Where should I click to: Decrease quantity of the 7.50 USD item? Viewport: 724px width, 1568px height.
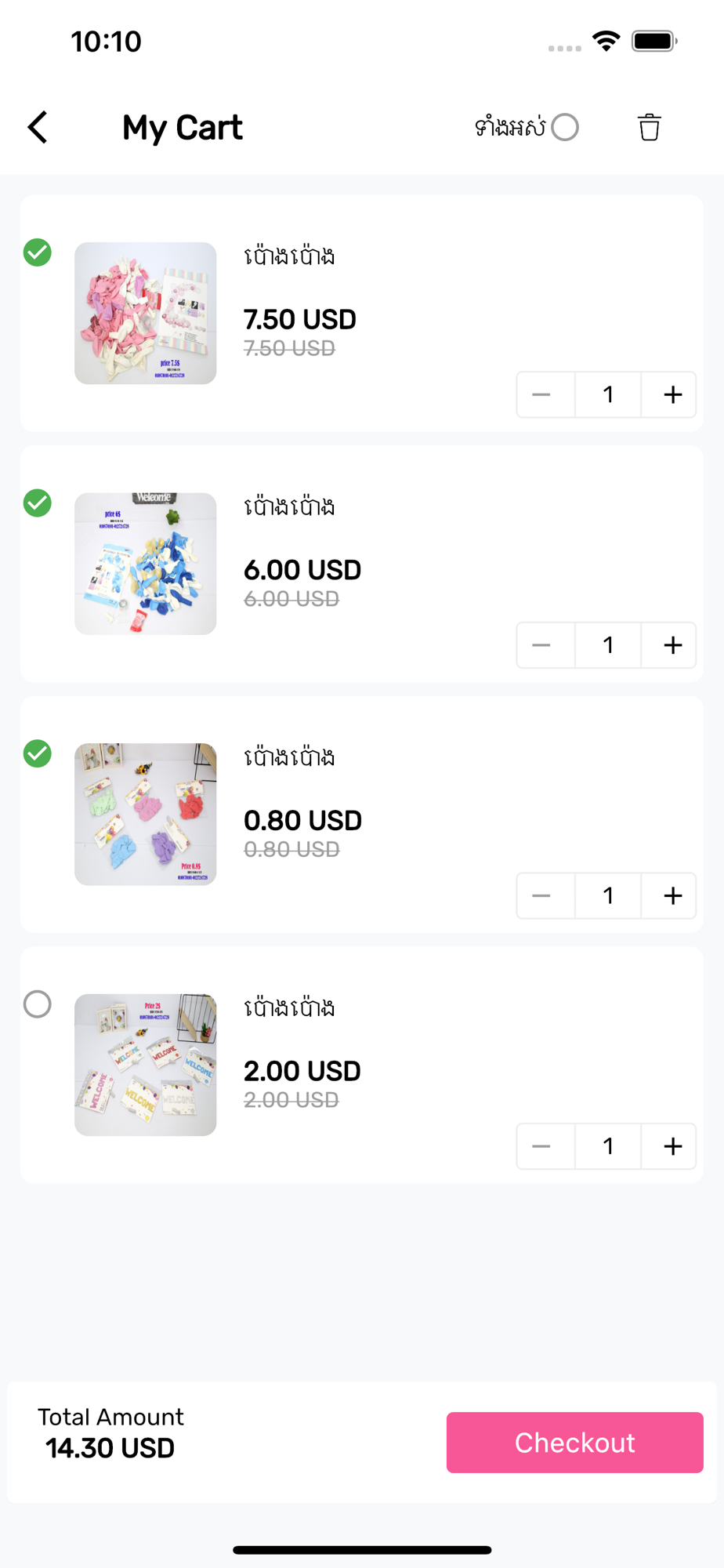(x=542, y=394)
